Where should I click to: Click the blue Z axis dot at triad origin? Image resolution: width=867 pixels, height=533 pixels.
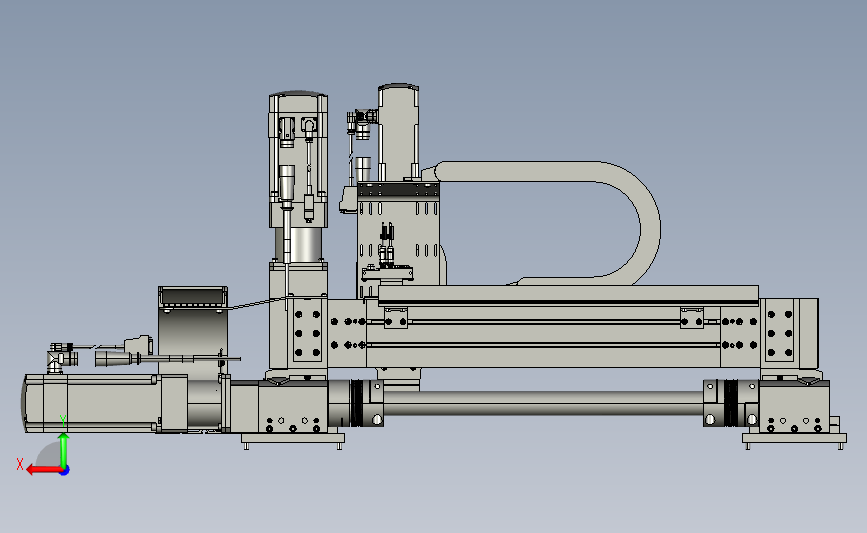[65, 471]
